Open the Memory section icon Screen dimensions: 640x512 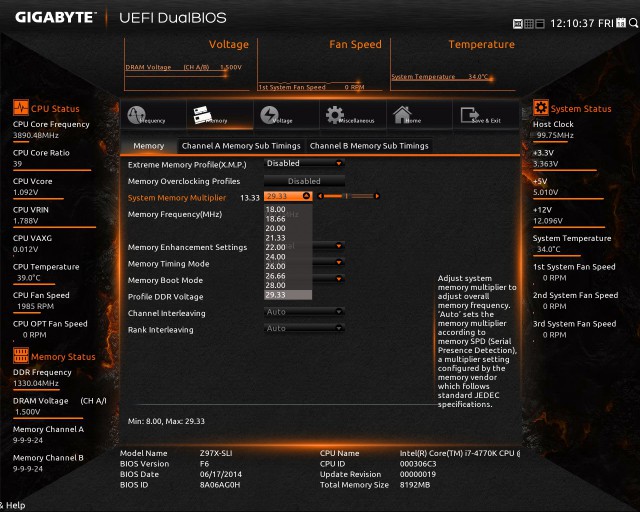(x=202, y=115)
